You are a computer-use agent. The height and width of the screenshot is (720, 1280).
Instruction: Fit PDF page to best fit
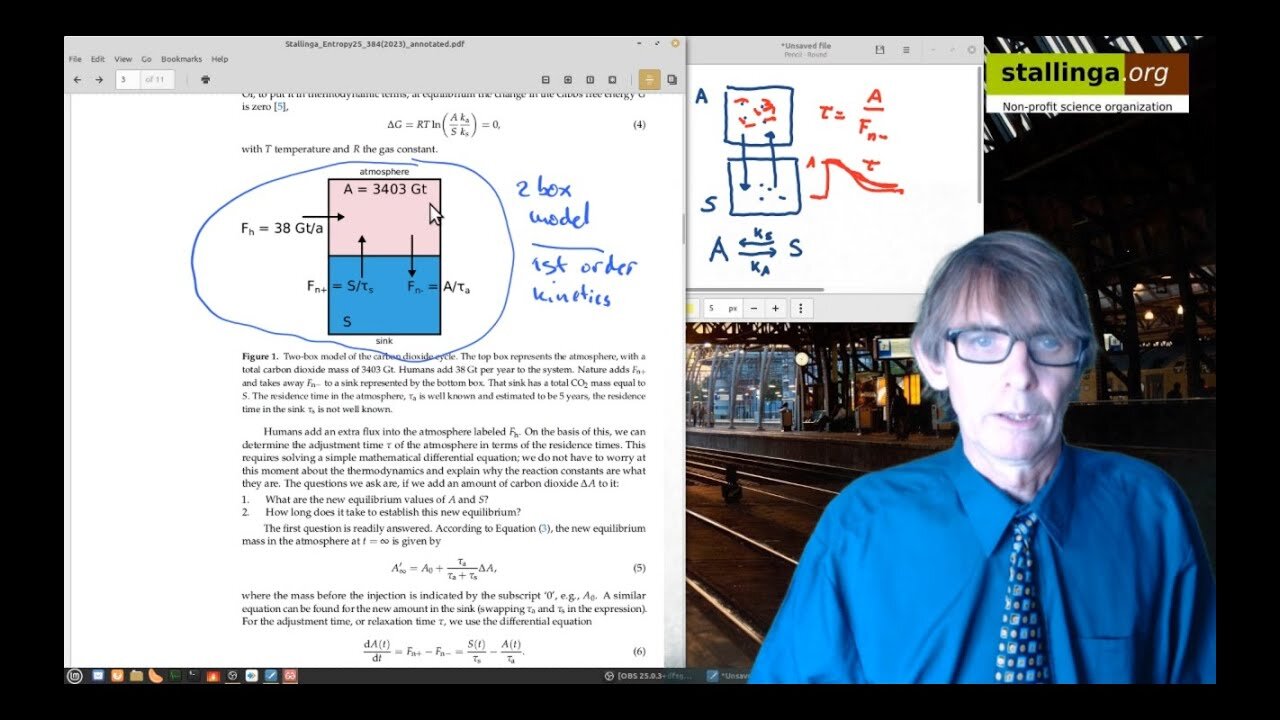[x=612, y=79]
